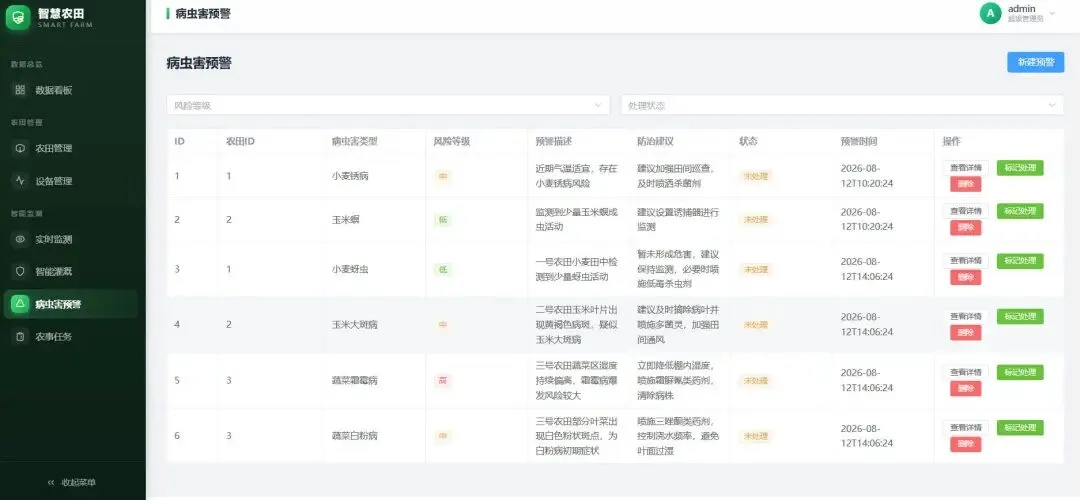Delete the 蔬菜白粉病 alert
Image resolution: width=1080 pixels, height=500 pixels.
click(966, 444)
